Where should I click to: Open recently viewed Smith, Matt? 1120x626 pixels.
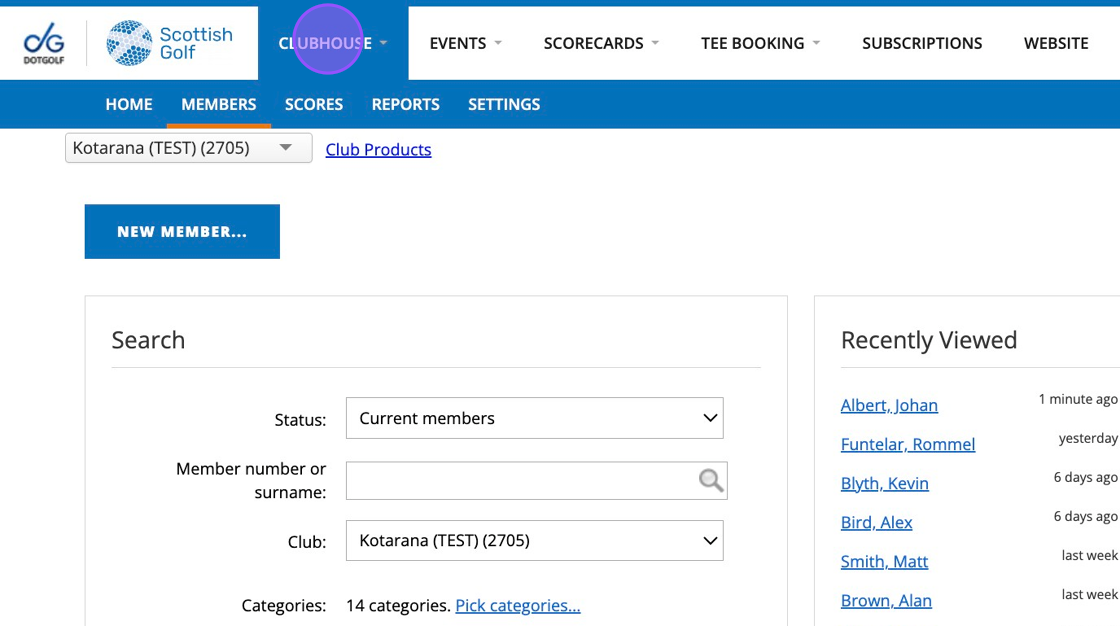[884, 561]
